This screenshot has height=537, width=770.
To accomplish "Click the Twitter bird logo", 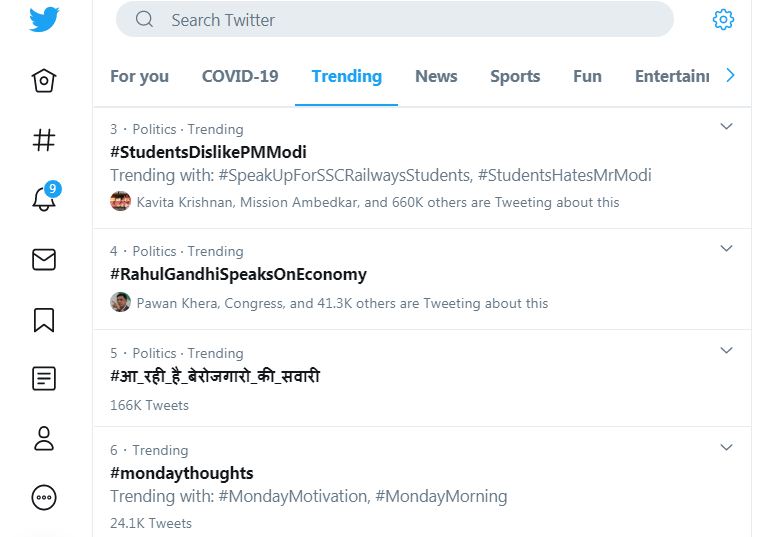I will click(44, 20).
